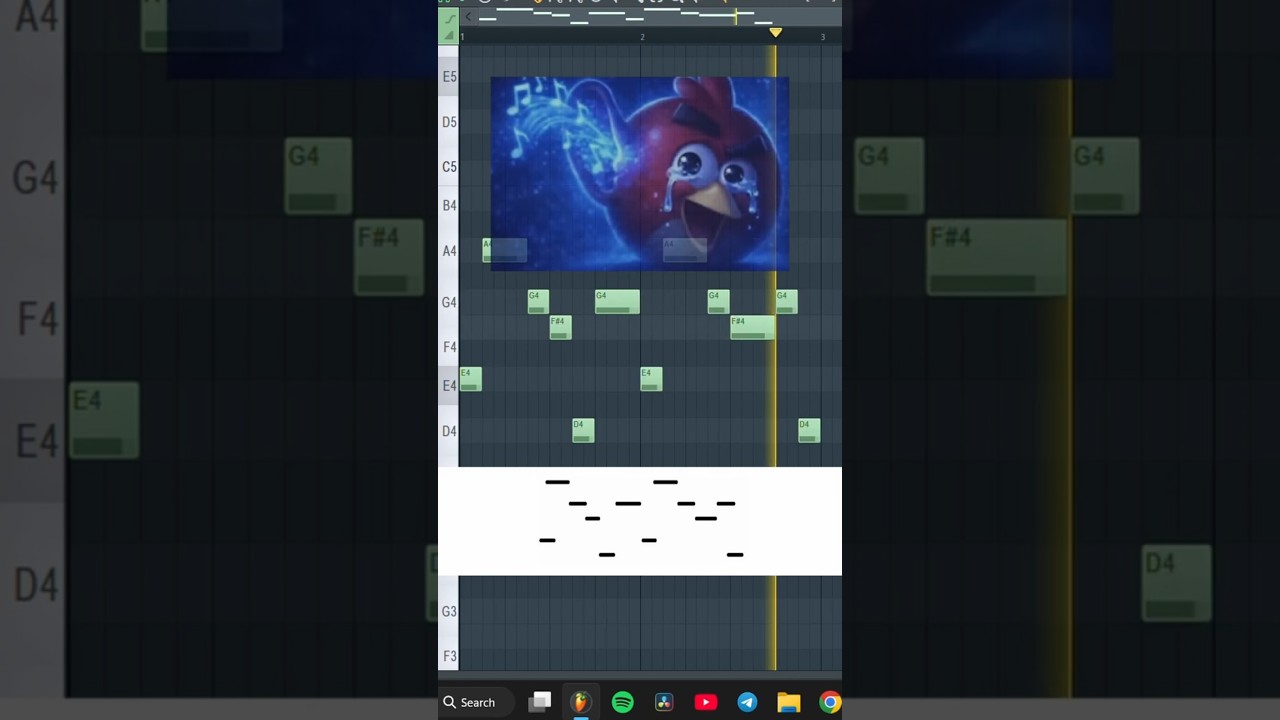Click the F3 piano key

click(449, 656)
